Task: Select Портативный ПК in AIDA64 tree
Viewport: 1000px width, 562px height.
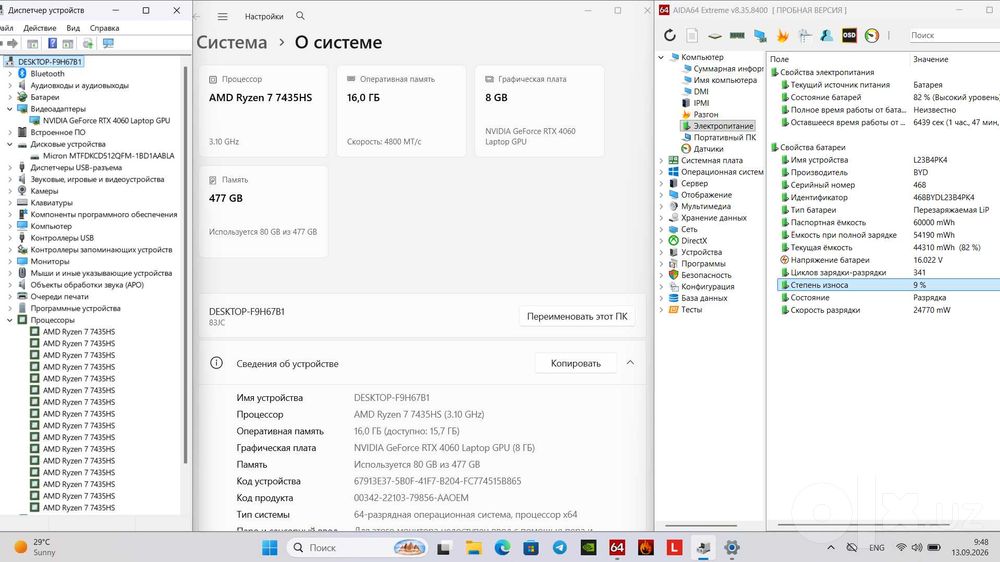Action: click(724, 138)
